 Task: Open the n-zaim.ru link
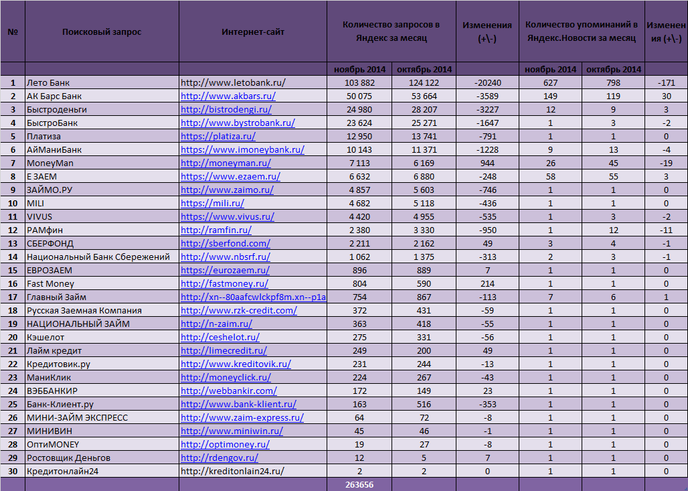coord(217,324)
